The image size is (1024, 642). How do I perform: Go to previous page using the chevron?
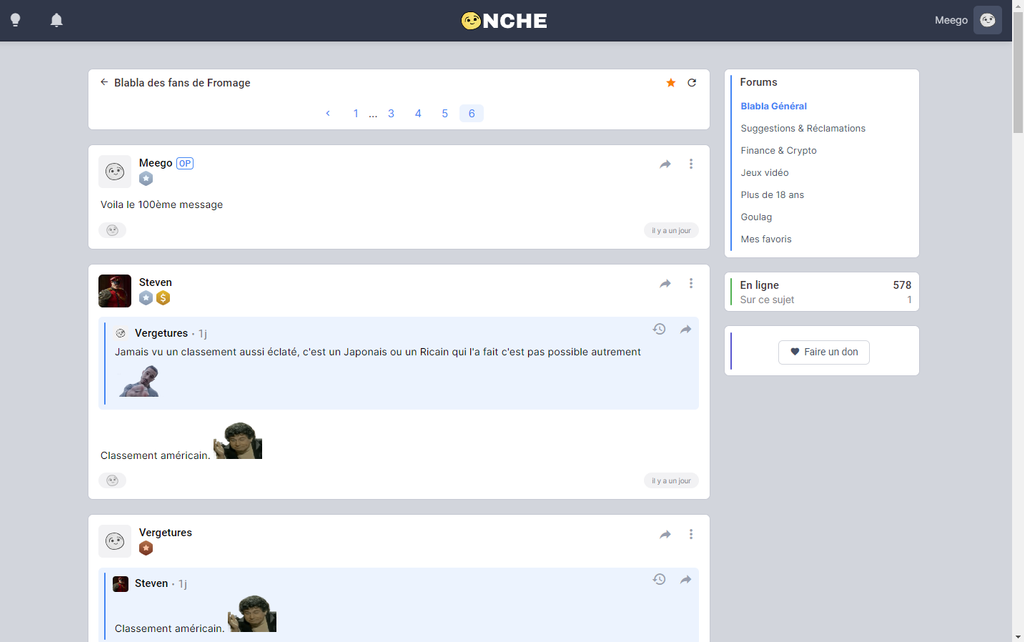pos(328,114)
